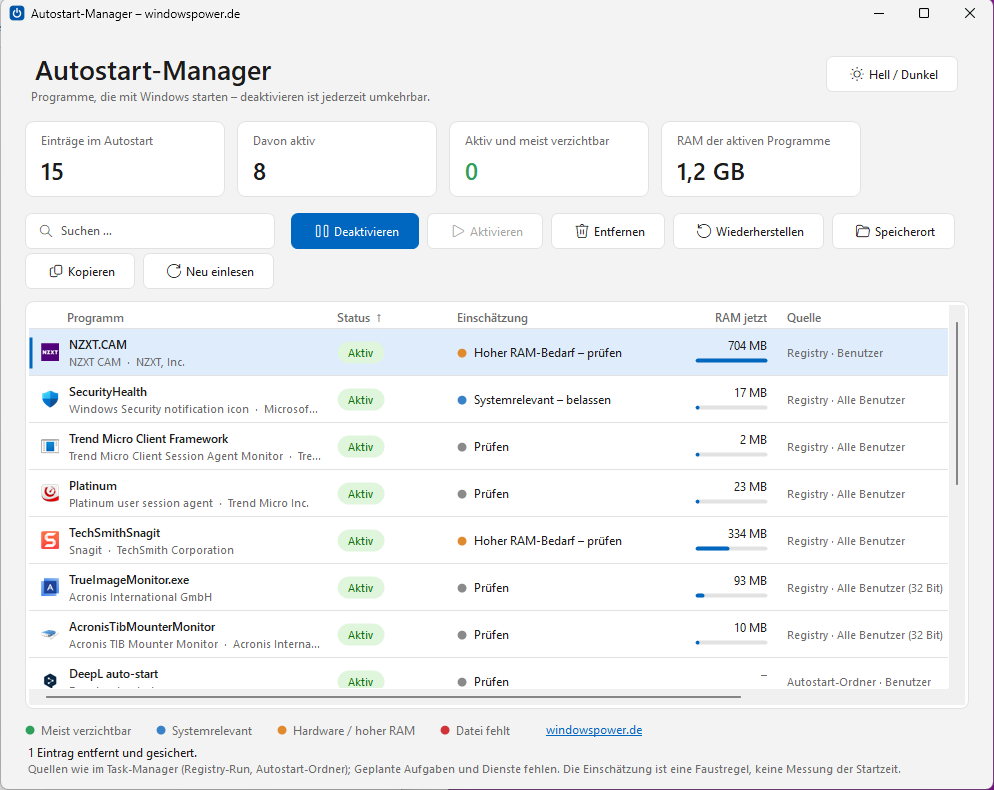Click the Aktivieren button
Screen dimensions: 994x790
coord(485,231)
